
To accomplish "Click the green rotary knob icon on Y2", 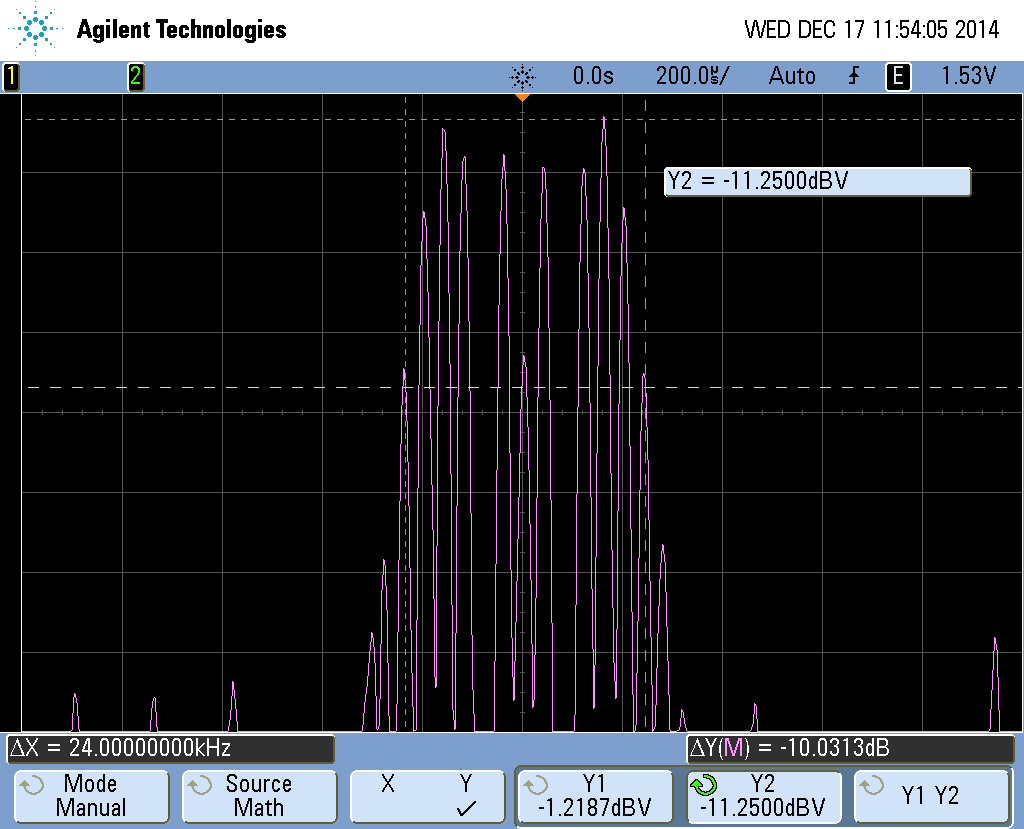I will 704,785.
